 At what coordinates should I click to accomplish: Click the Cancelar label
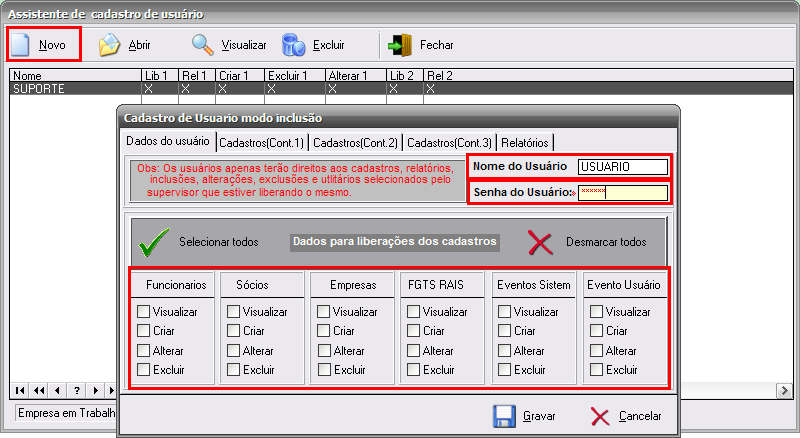click(640, 416)
